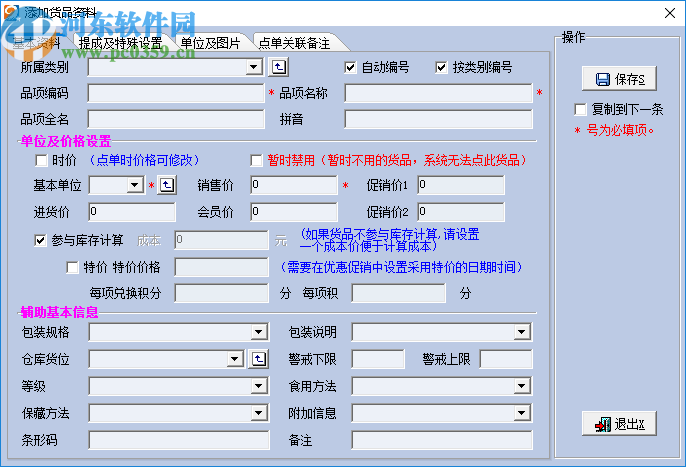686x467 pixels.
Task: Click the 品项编码 input field
Action: click(176, 93)
